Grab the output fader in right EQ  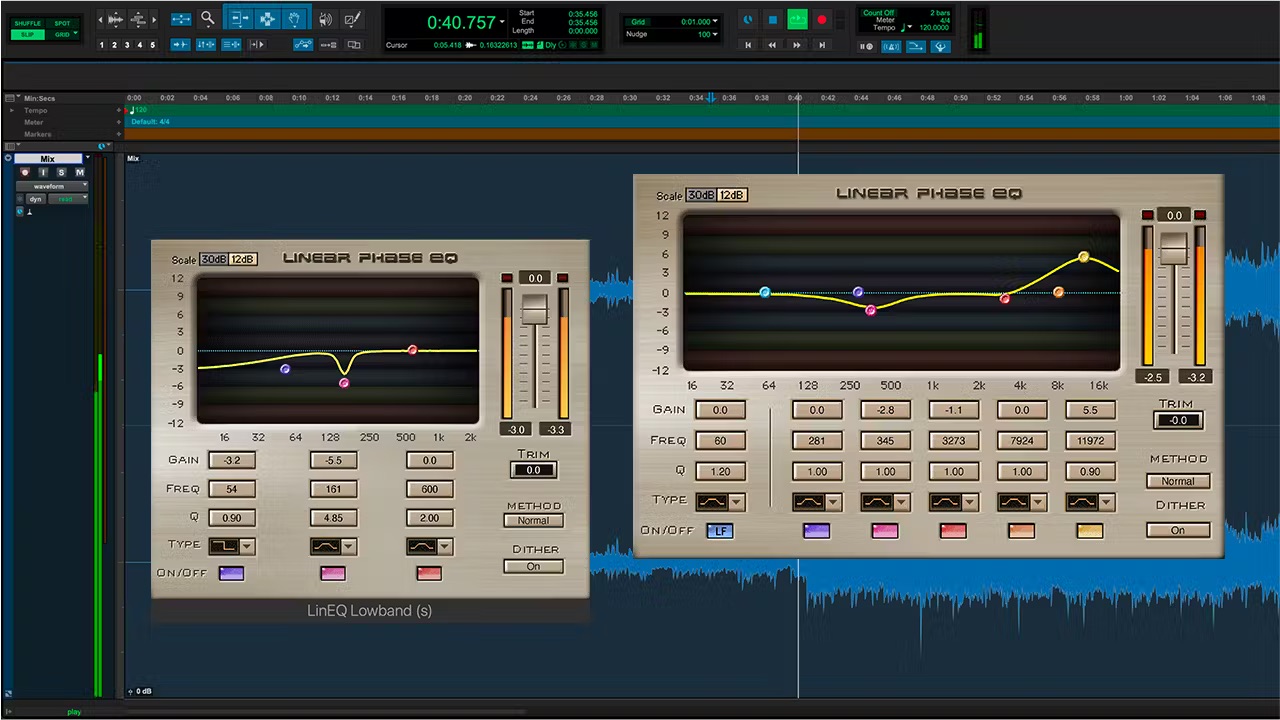coord(1174,249)
